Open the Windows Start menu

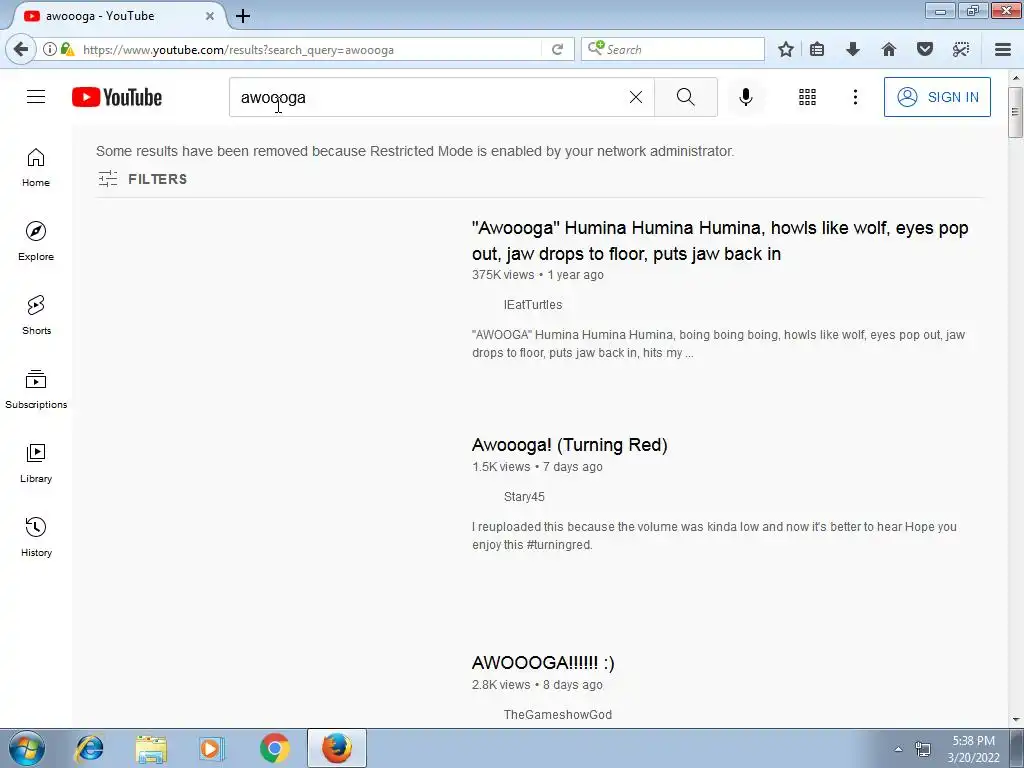(x=27, y=748)
